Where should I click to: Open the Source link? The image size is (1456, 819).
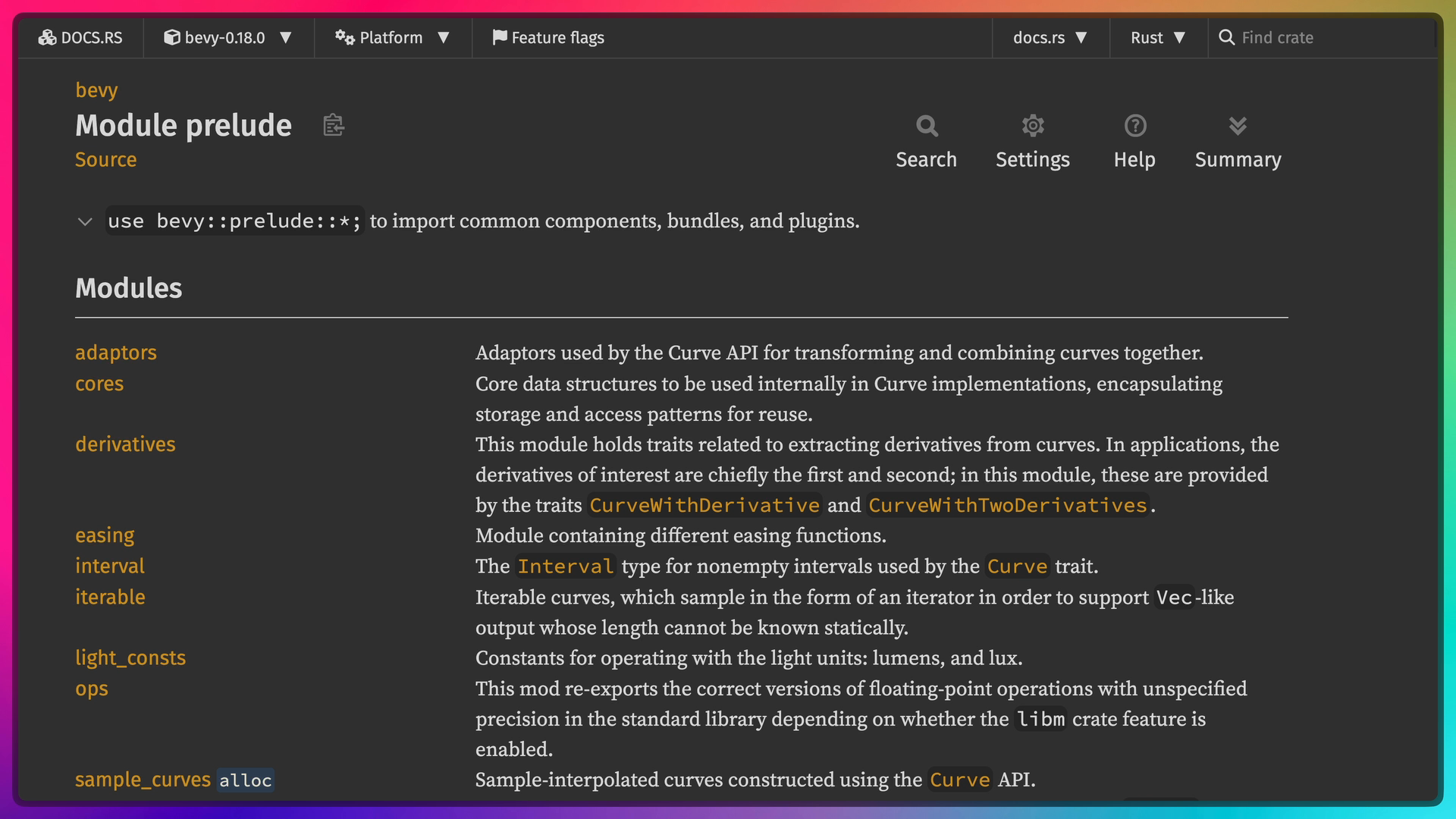(105, 160)
